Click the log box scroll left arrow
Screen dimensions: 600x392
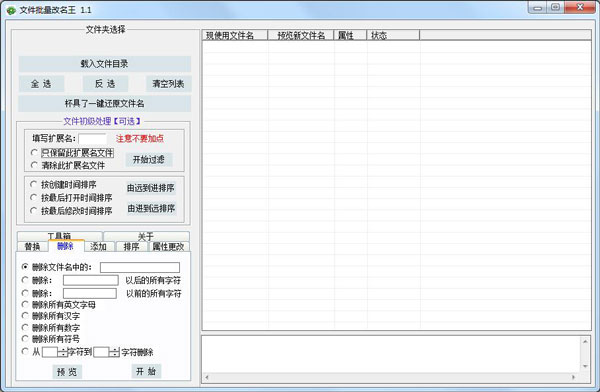[207, 377]
